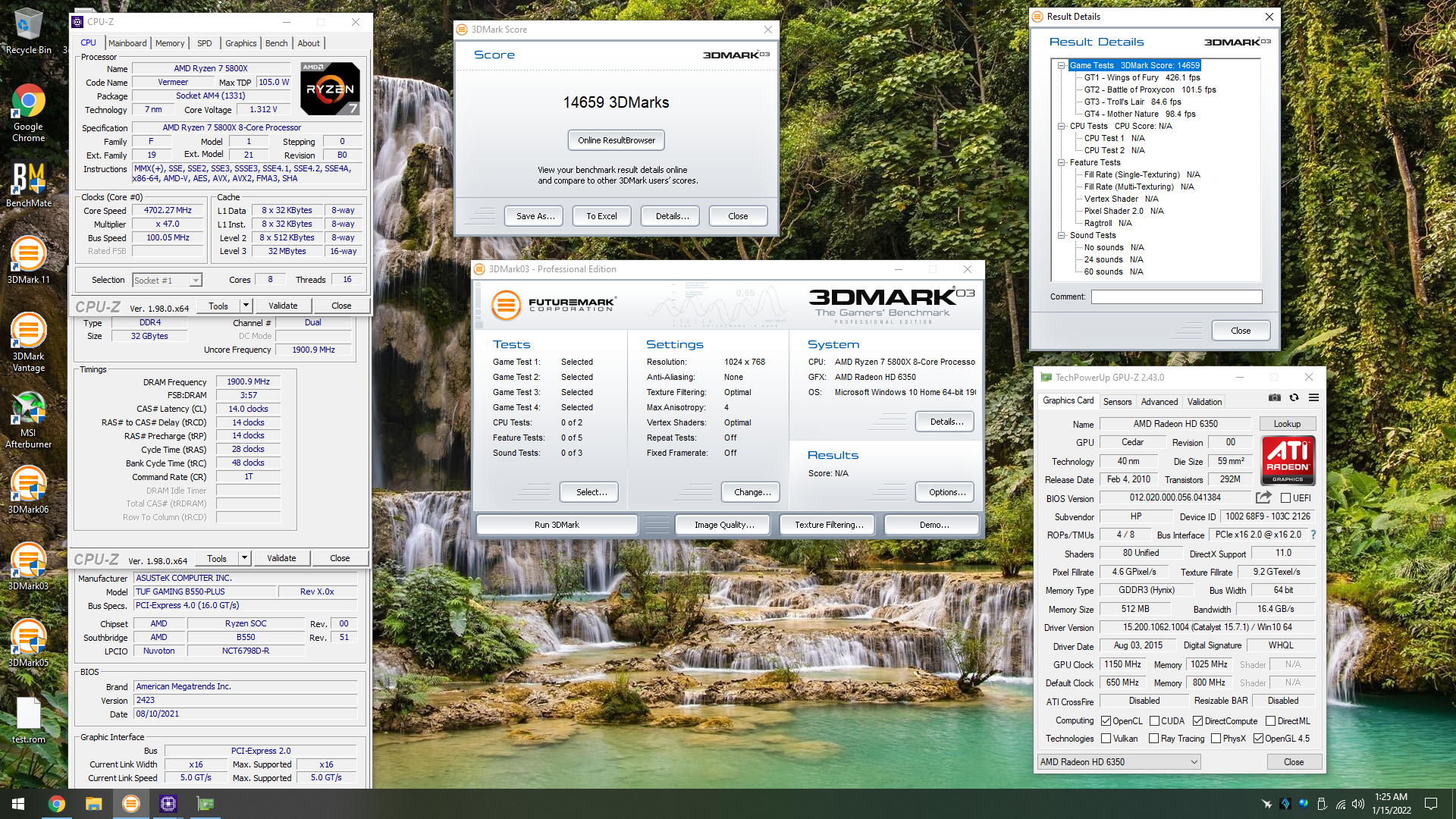Open the notification center icon
Image resolution: width=1456 pixels, height=819 pixels.
[1431, 804]
